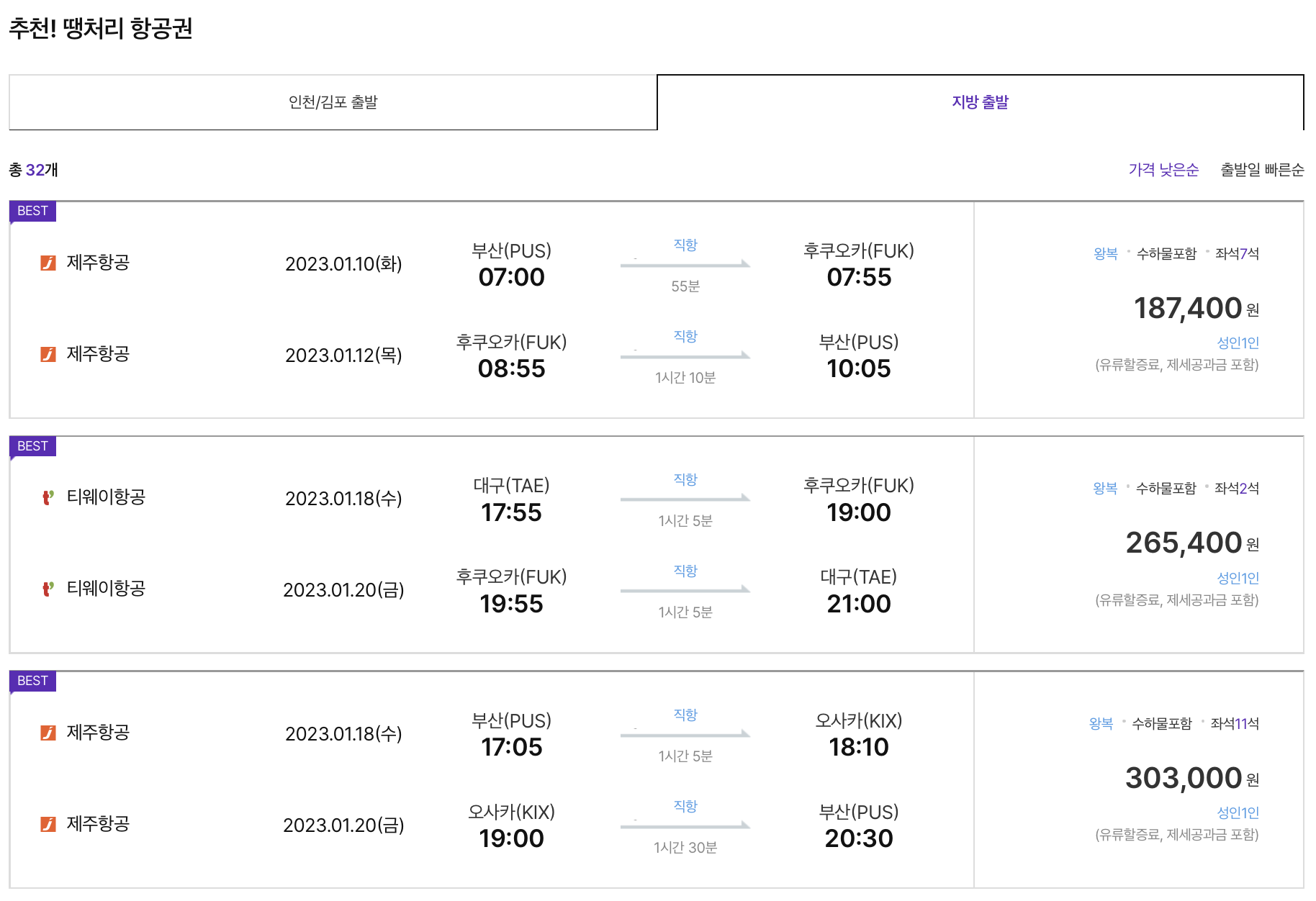This screenshot has width=1316, height=901.
Task: Click BEST badge on 303,000원 fare card
Action: tap(32, 681)
